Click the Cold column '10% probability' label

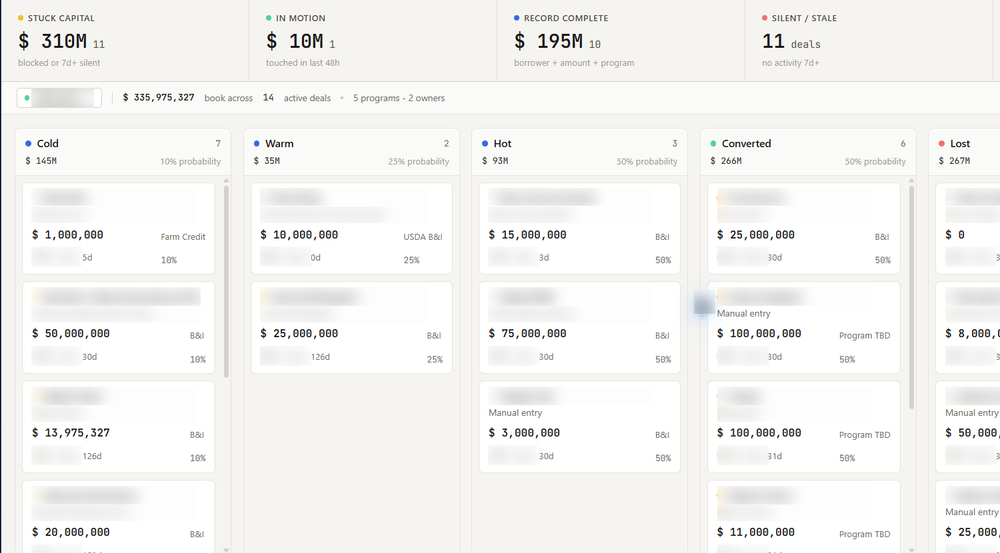(x=190, y=161)
